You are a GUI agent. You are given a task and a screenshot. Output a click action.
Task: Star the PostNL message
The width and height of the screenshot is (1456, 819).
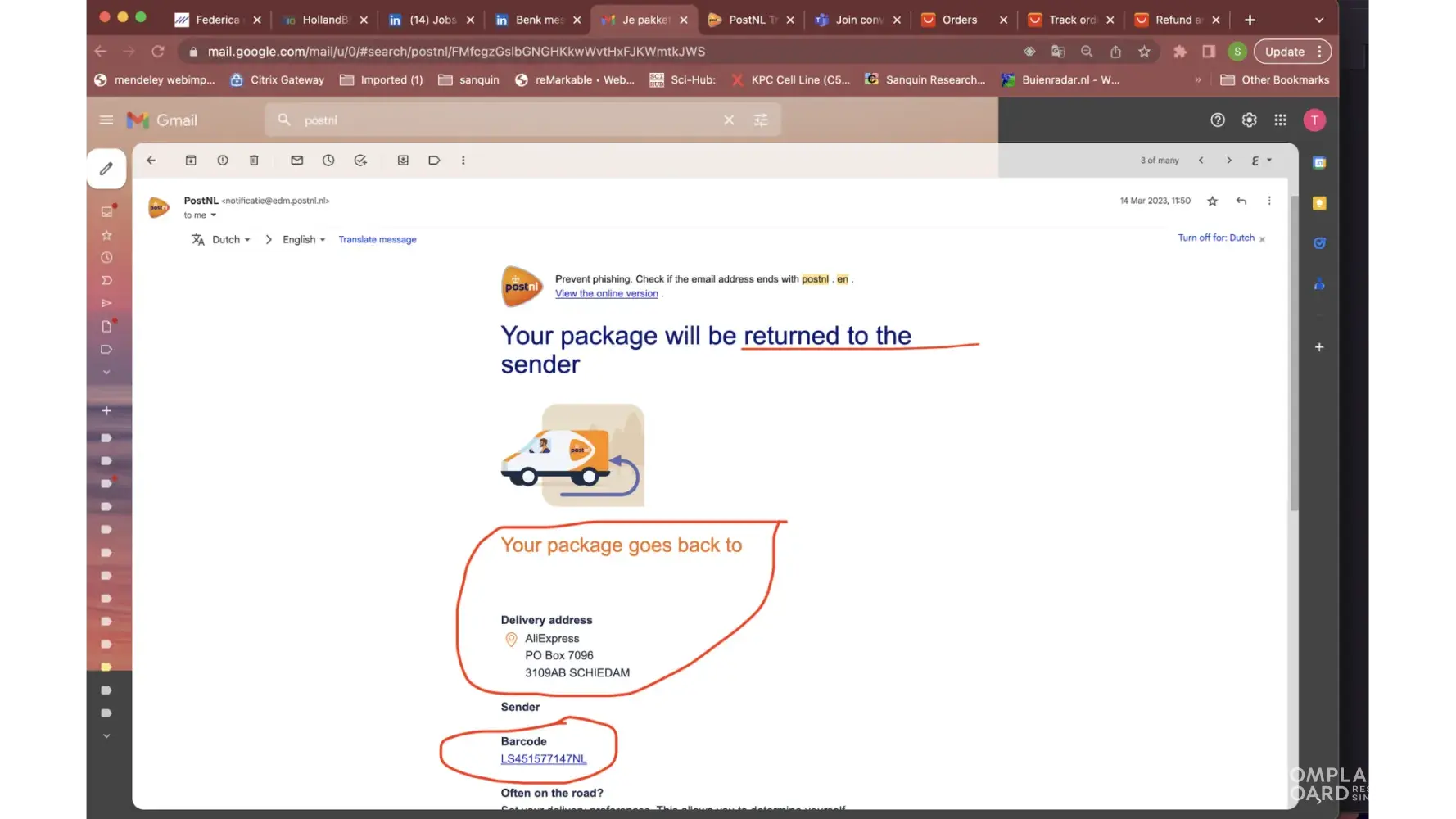click(1213, 201)
